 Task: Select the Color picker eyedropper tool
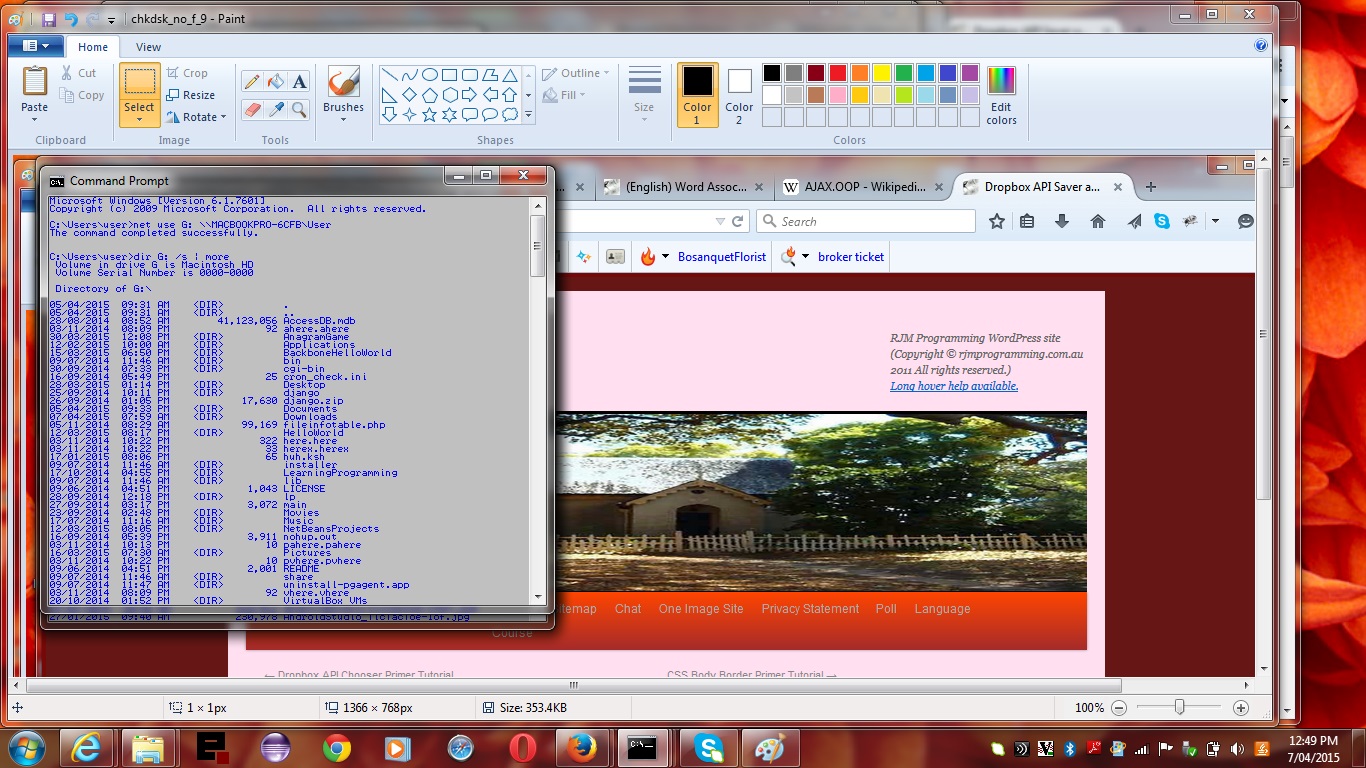click(x=276, y=109)
